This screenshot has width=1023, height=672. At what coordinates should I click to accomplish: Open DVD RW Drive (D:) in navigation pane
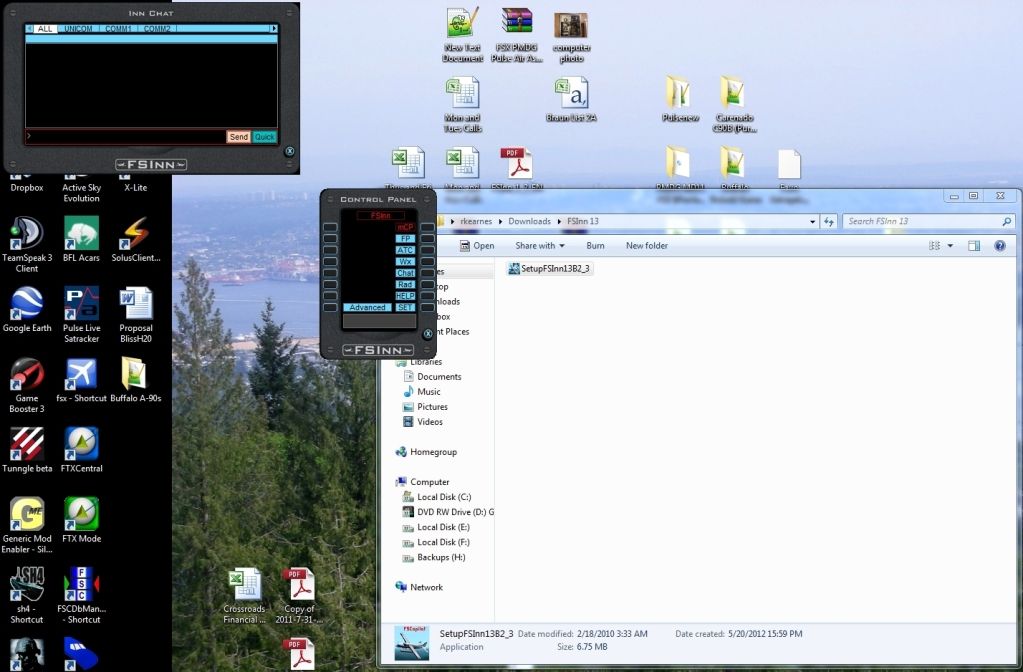pos(448,512)
